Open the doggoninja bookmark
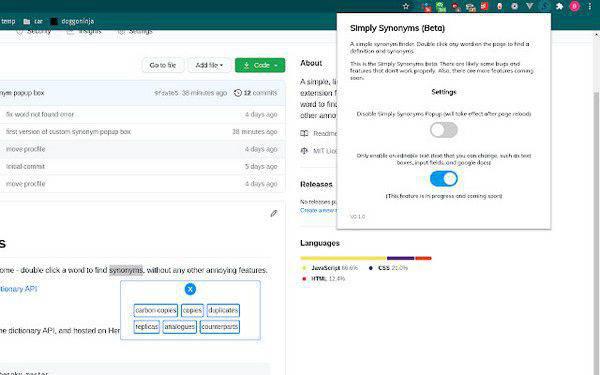The image size is (600, 375). 72,21
